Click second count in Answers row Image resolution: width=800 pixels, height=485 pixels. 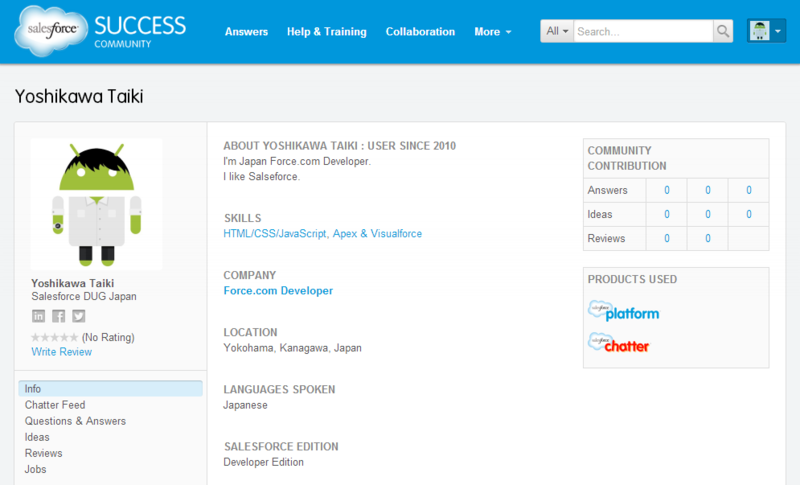708,190
